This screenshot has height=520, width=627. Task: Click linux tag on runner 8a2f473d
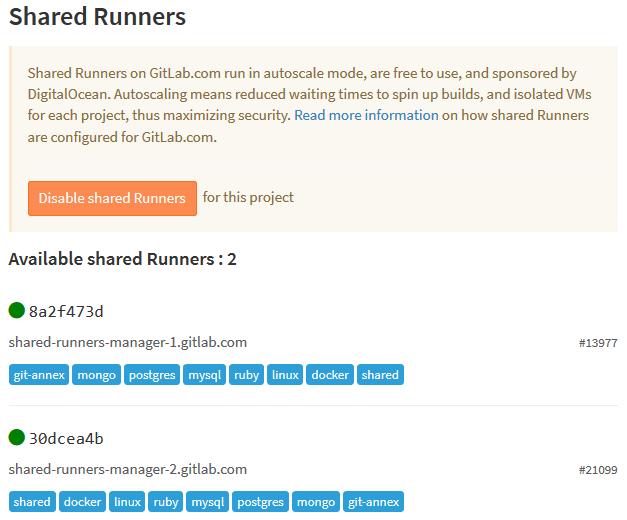pyautogui.click(x=285, y=375)
